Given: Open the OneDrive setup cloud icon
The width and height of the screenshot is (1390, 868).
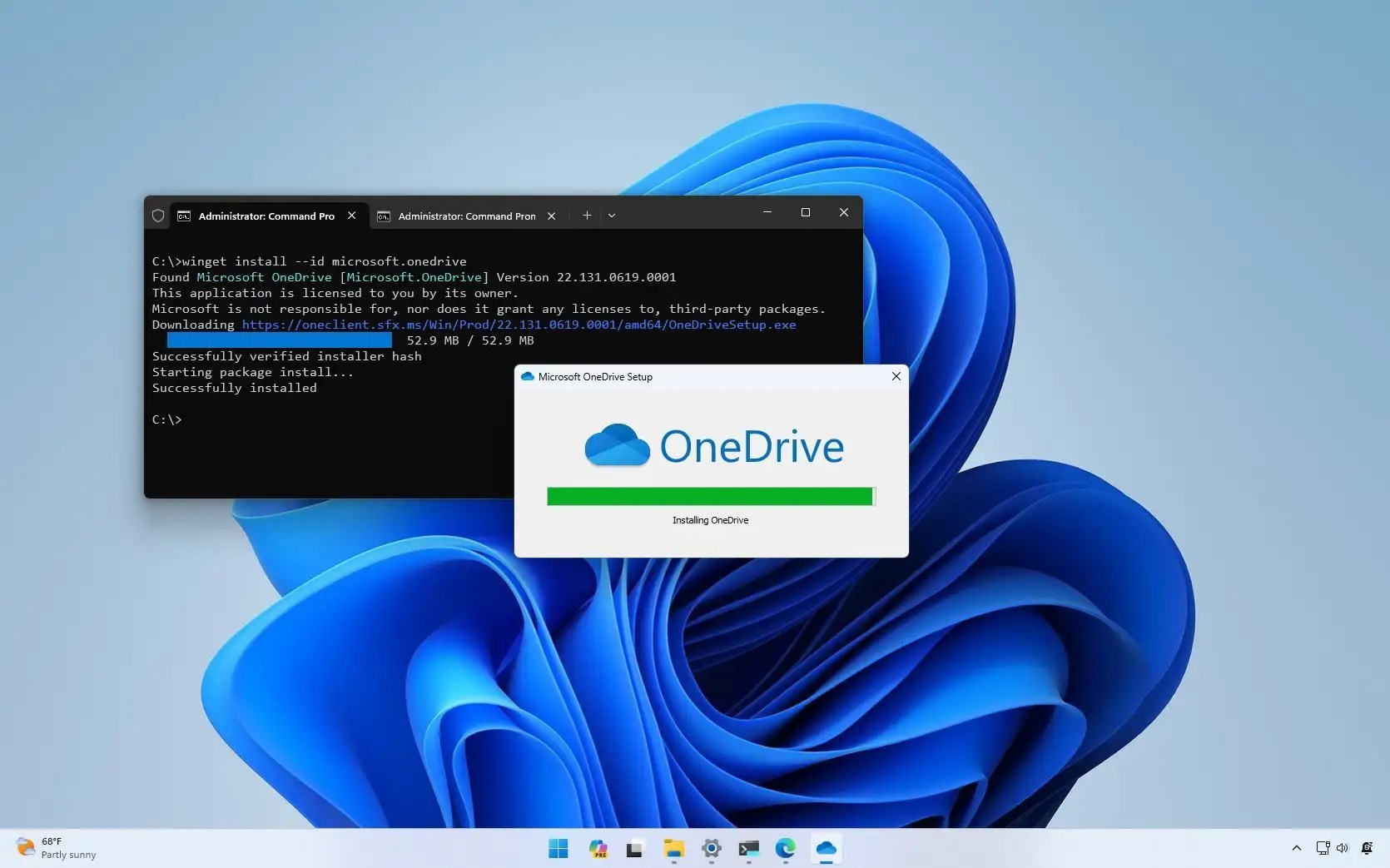Looking at the screenshot, I should pyautogui.click(x=528, y=376).
